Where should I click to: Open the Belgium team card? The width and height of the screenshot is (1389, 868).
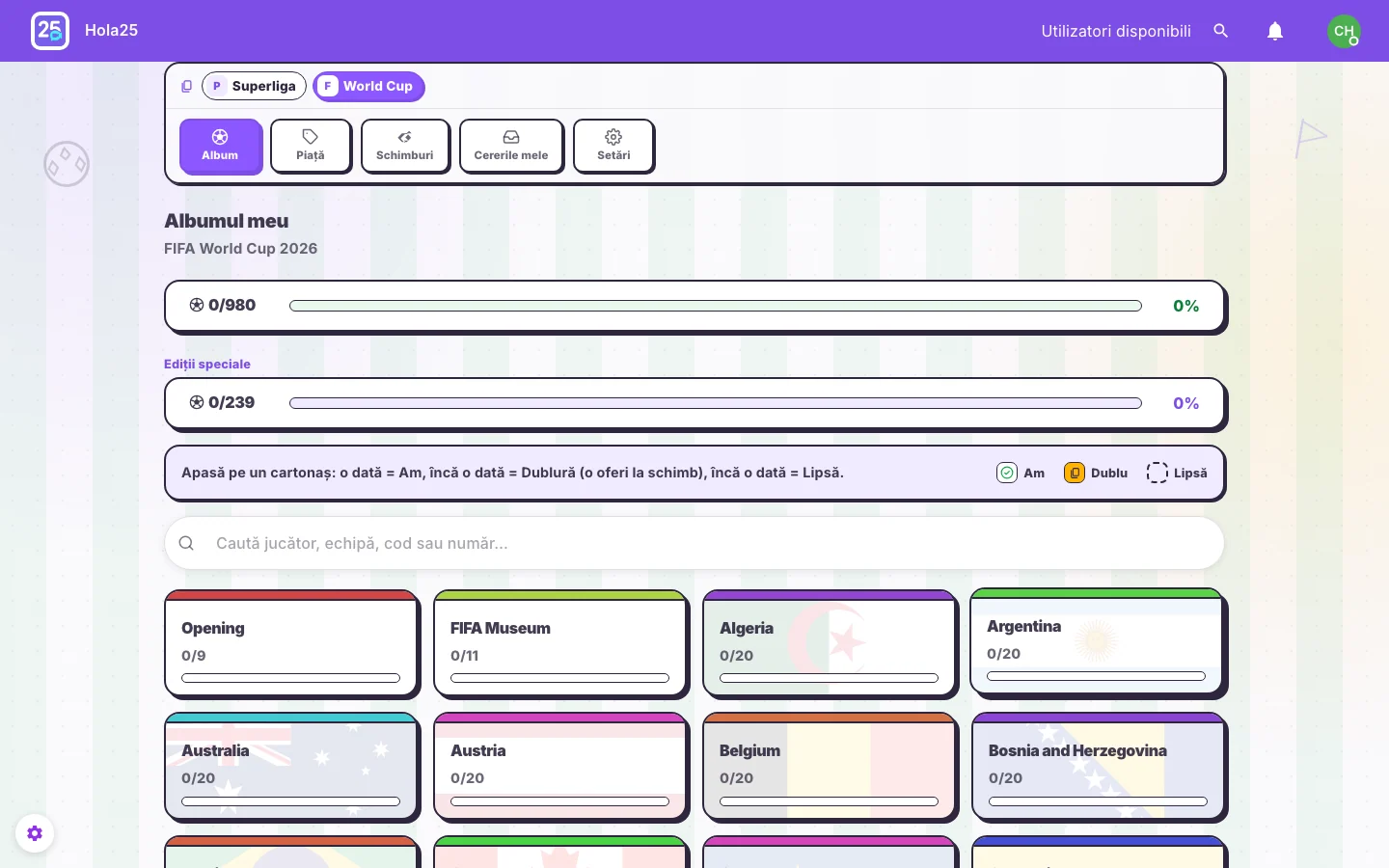(x=830, y=766)
